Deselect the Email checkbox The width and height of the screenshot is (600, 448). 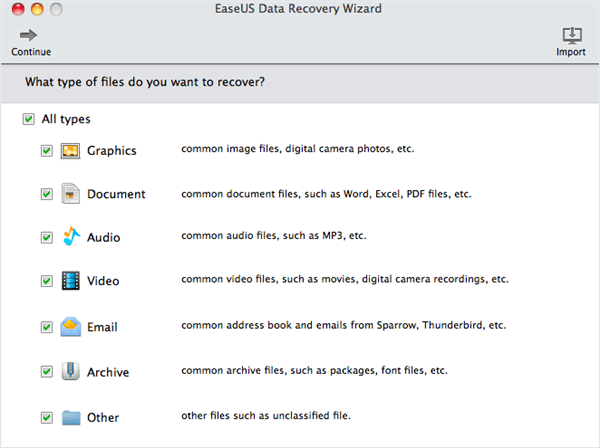click(x=47, y=327)
